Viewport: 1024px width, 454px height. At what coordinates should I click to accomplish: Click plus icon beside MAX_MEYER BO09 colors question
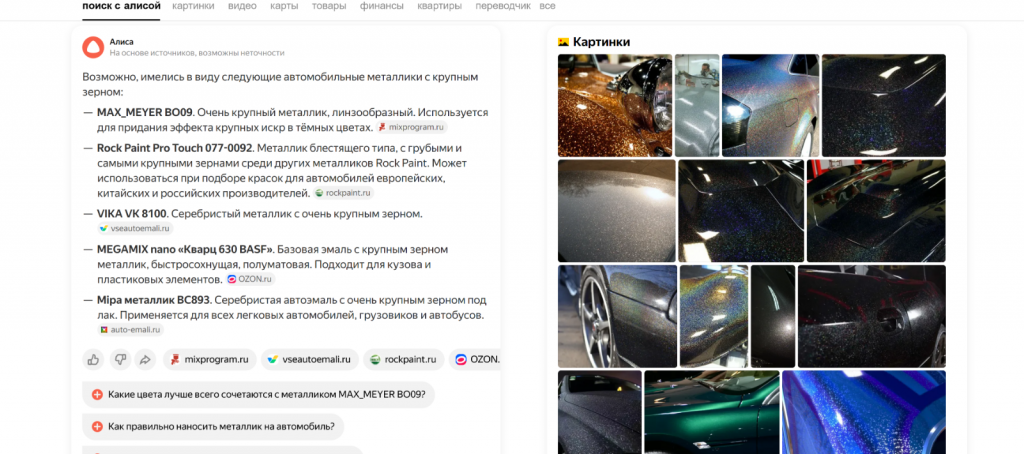97,394
